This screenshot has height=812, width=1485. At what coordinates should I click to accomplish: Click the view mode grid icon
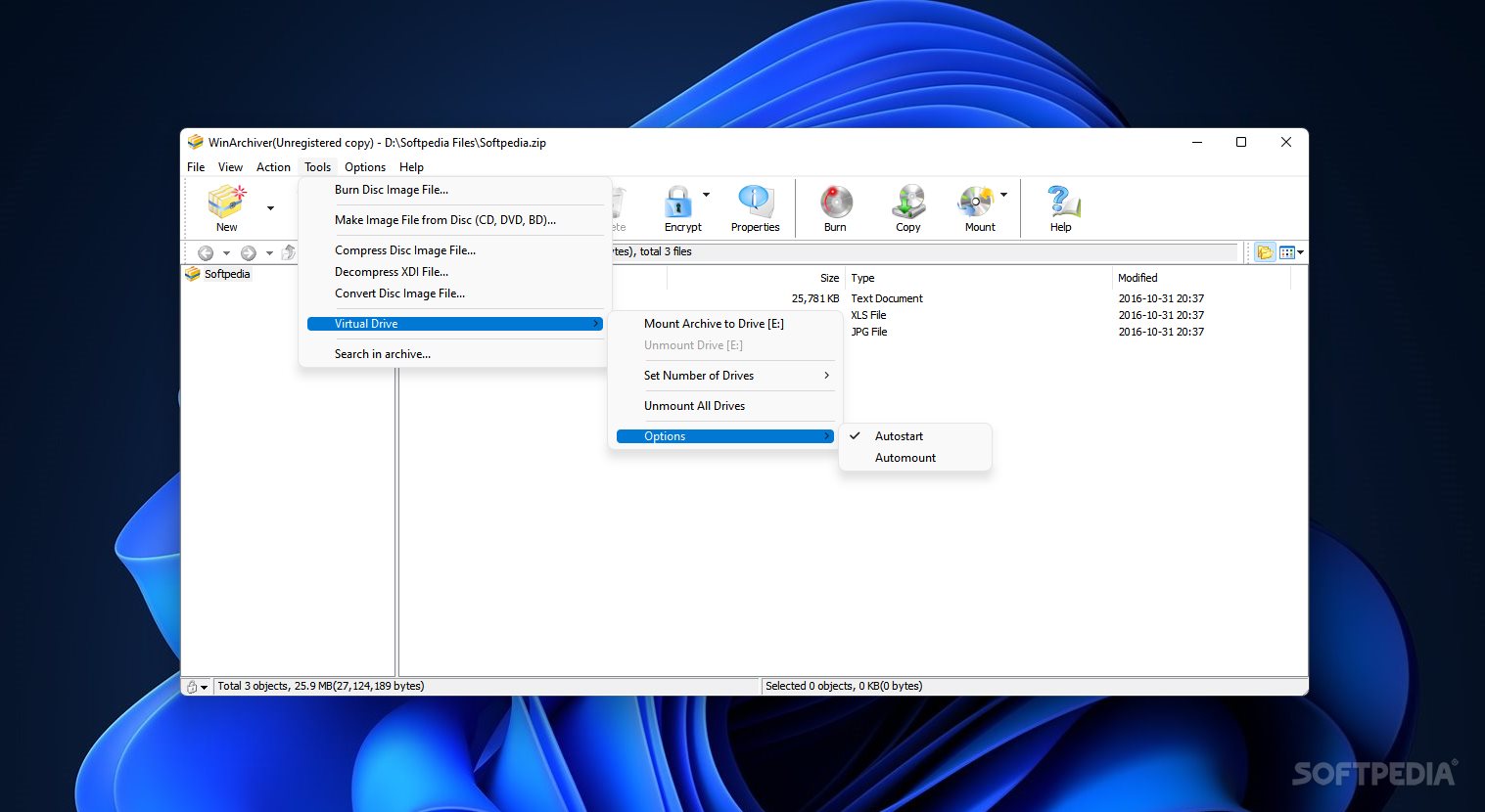1287,252
